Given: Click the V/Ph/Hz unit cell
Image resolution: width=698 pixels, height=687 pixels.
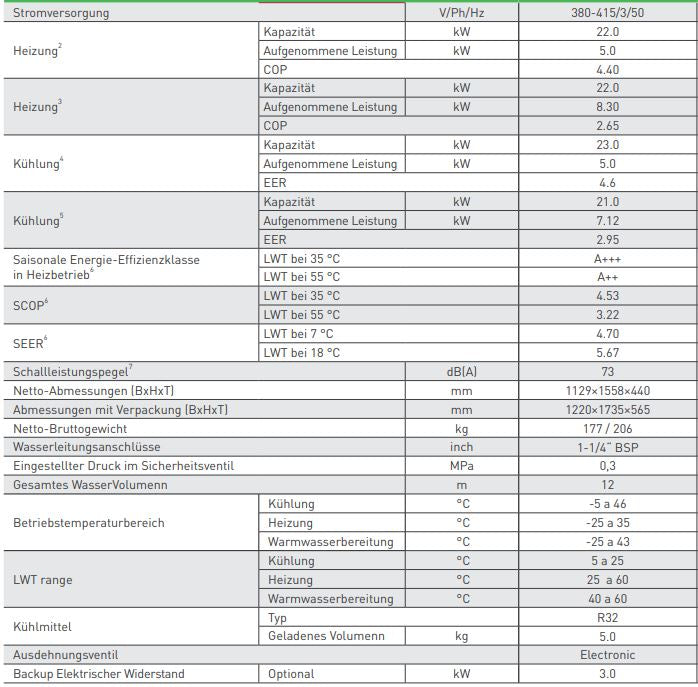Looking at the screenshot, I should point(461,13).
